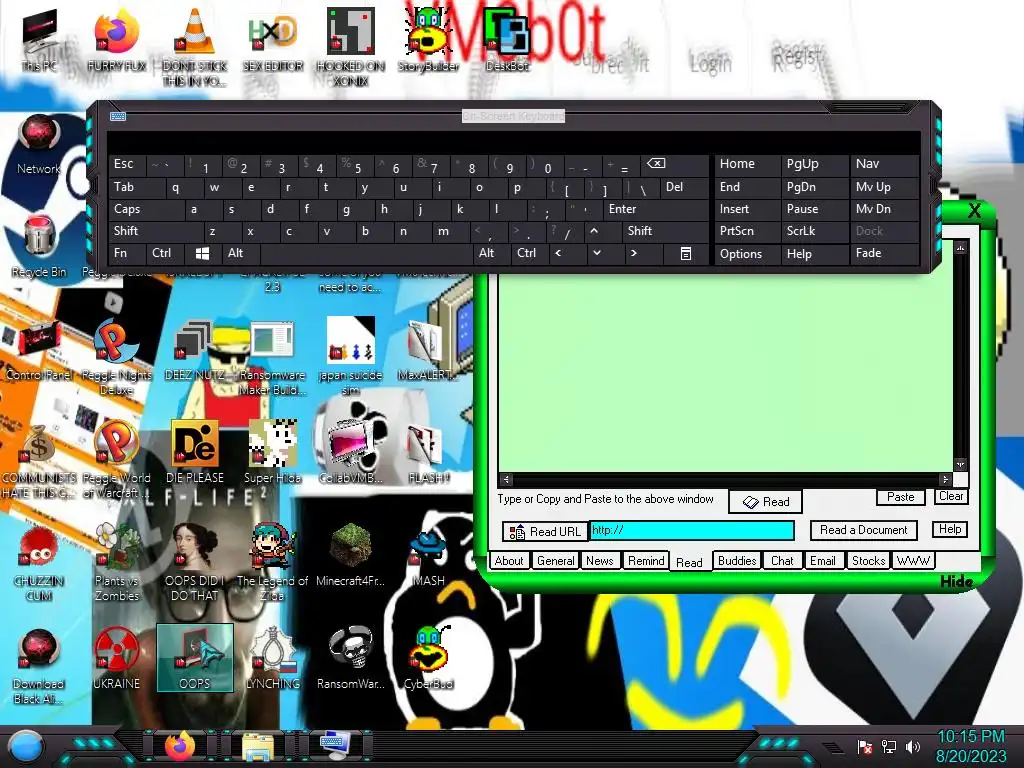Viewport: 1024px width, 768px height.
Task: Click the context menu keyboard key
Action: pyautogui.click(x=686, y=253)
